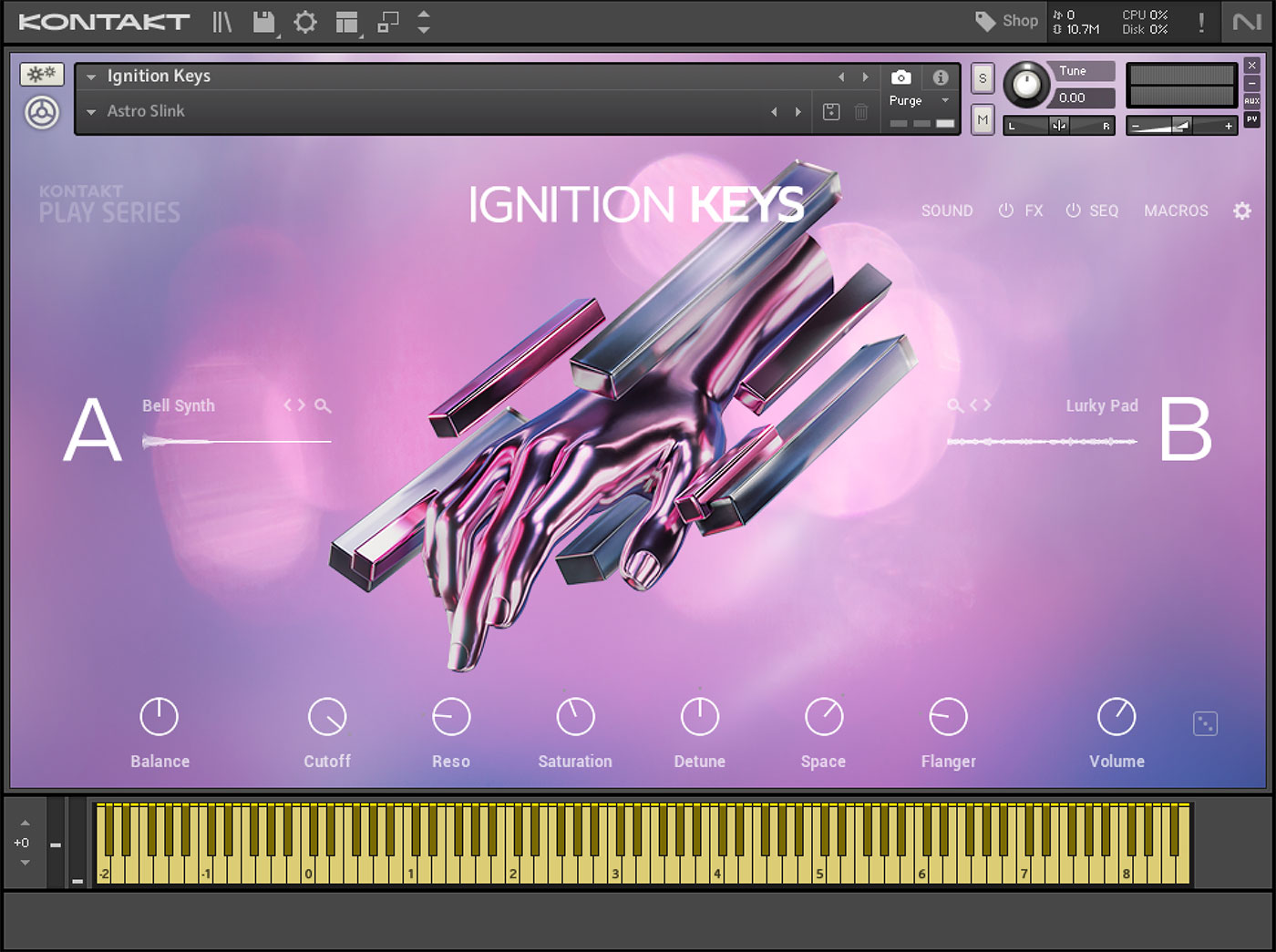Shift keyboard octave up arrow
Image resolution: width=1276 pixels, height=952 pixels.
point(25,823)
